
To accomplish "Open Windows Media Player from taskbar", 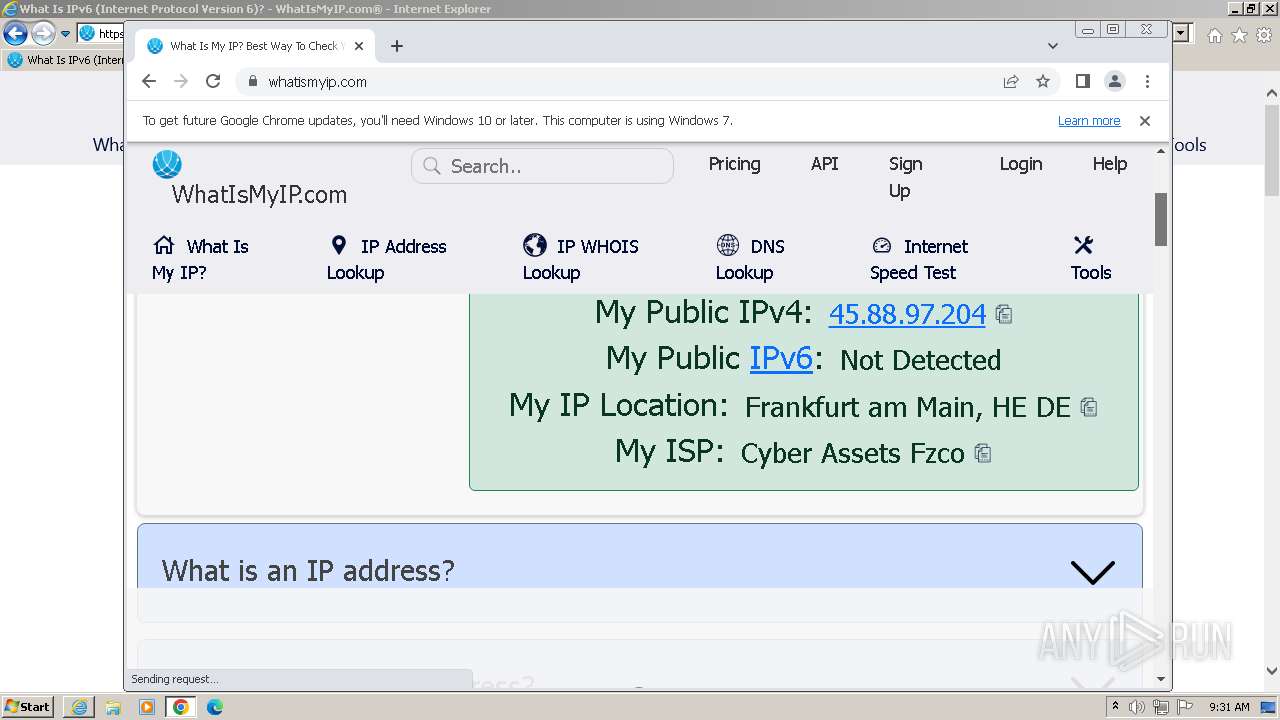I will [x=147, y=707].
